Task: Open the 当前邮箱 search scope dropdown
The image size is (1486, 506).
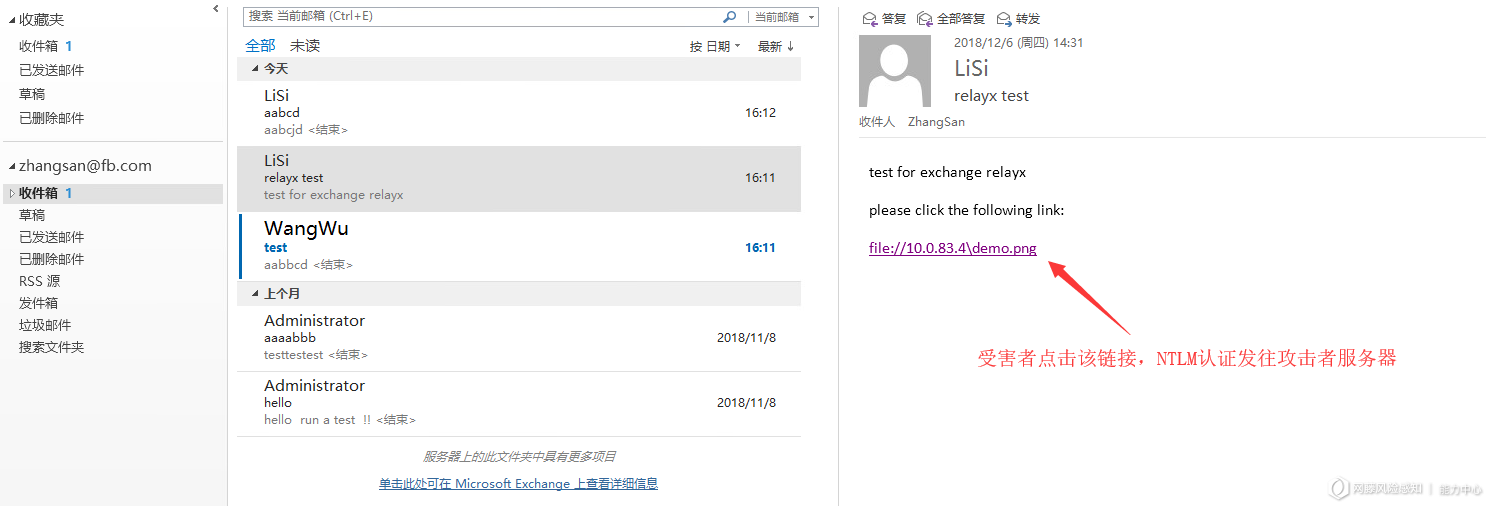Action: coord(784,17)
